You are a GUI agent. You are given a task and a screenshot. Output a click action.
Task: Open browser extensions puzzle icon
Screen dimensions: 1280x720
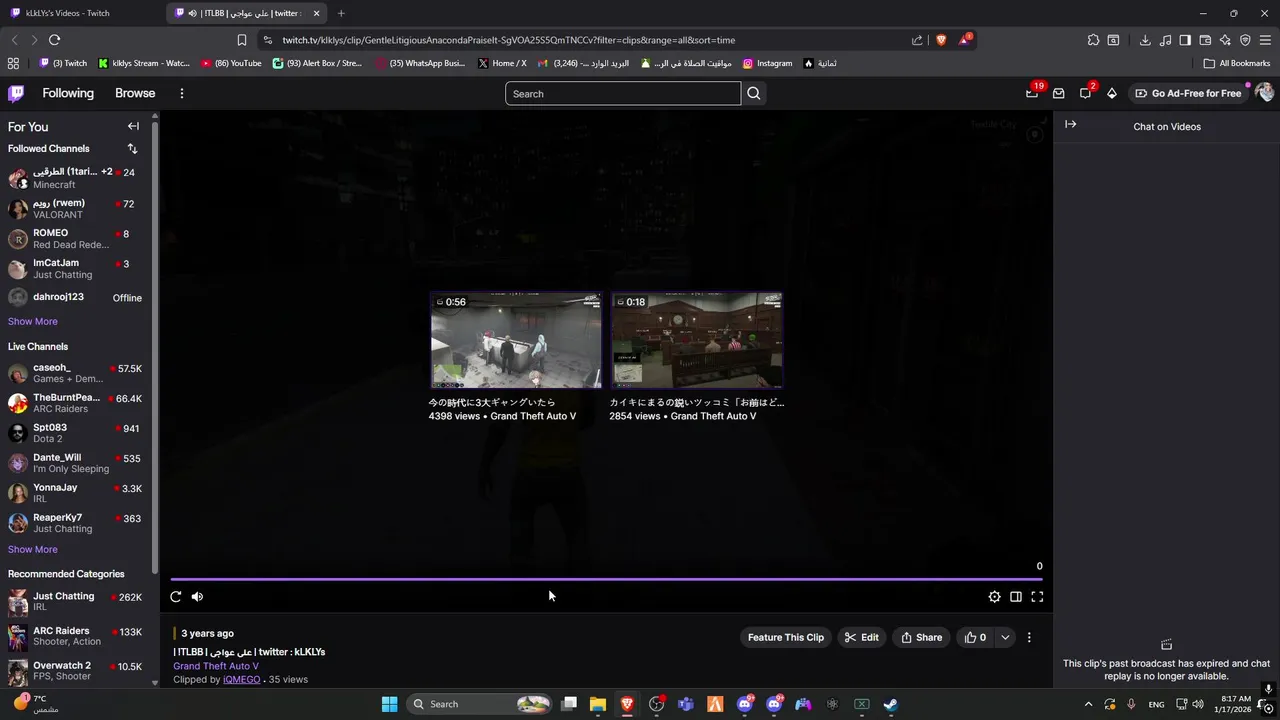(x=1093, y=40)
